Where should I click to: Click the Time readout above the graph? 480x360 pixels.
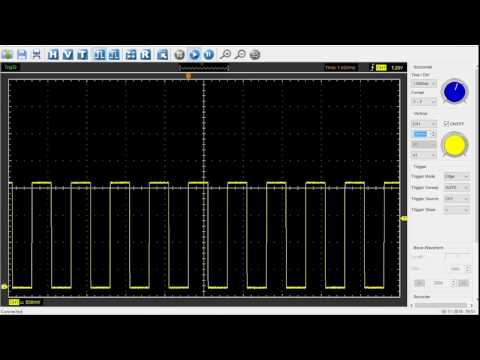(340, 68)
